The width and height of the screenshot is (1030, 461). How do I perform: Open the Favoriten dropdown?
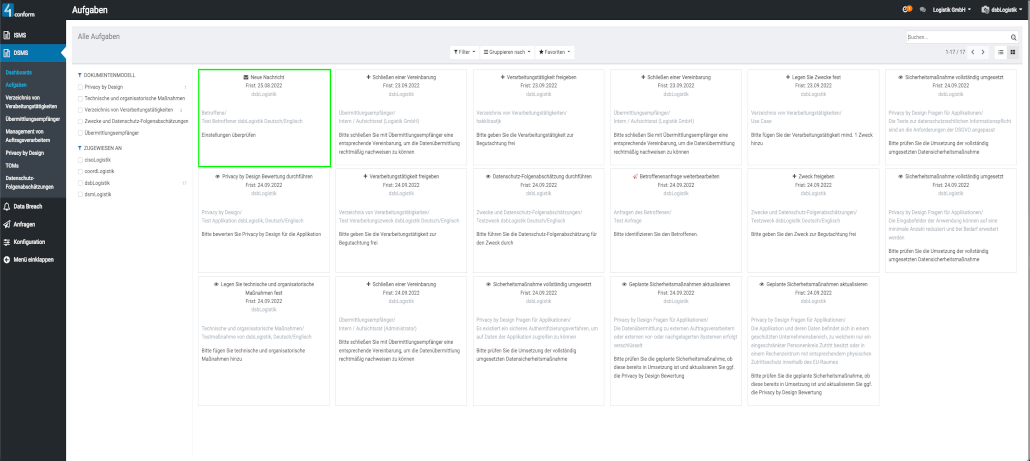tap(555, 51)
